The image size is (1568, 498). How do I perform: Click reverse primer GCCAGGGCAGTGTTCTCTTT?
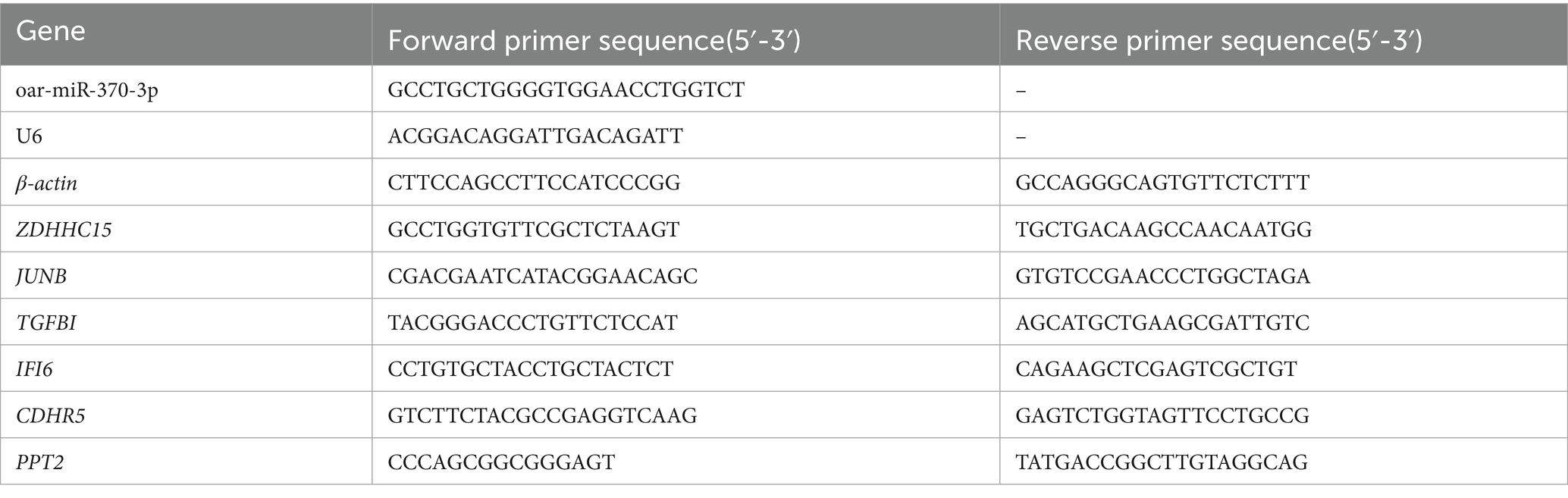coord(1162,183)
